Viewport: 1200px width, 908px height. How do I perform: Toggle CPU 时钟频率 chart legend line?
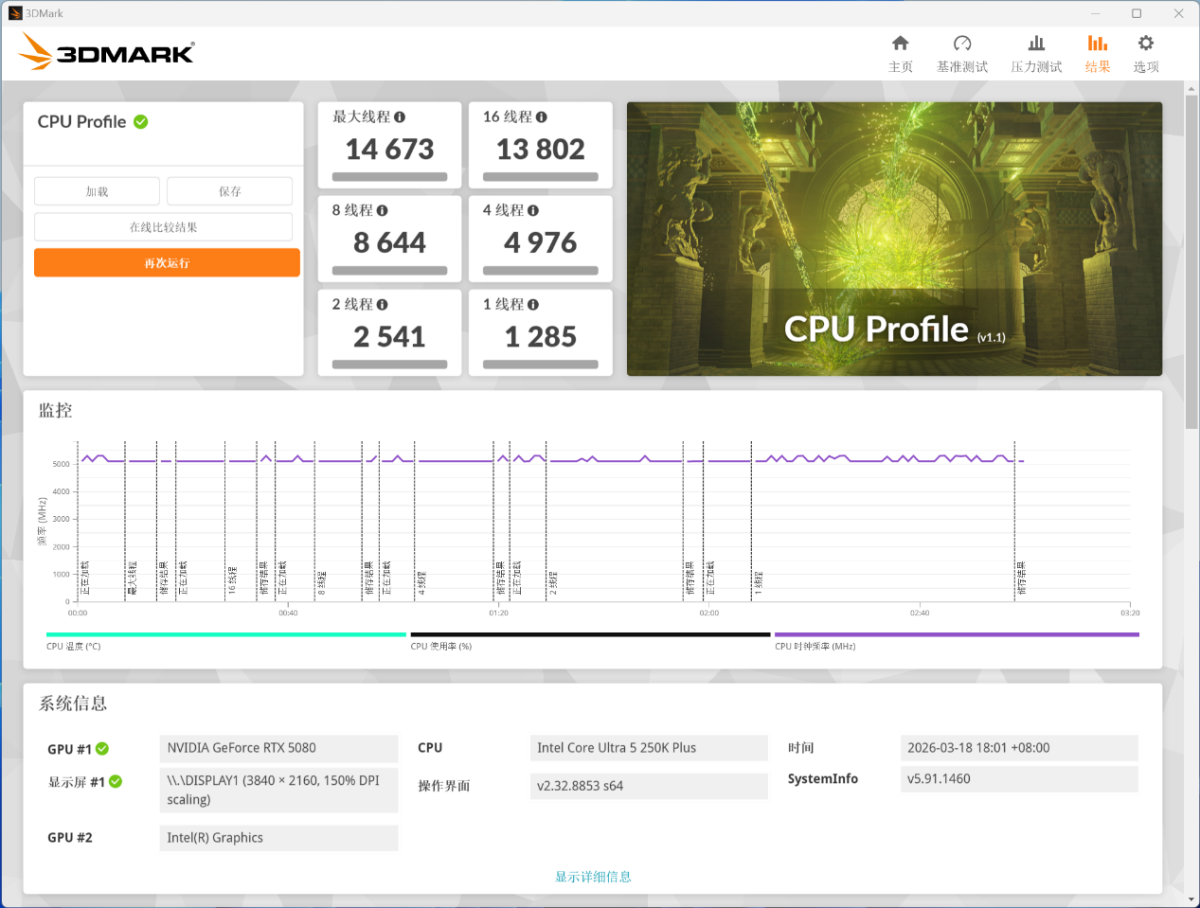(x=956, y=634)
